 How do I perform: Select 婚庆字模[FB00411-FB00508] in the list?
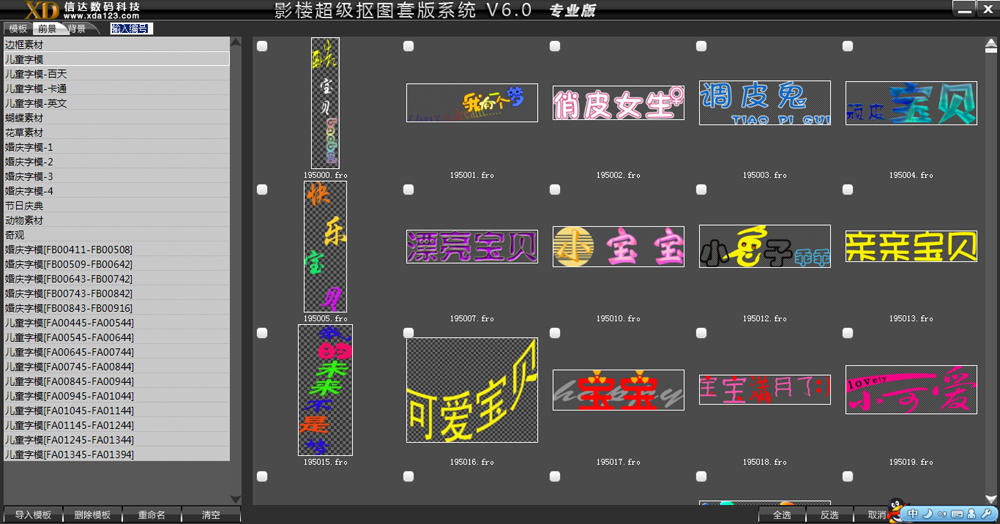click(x=117, y=250)
